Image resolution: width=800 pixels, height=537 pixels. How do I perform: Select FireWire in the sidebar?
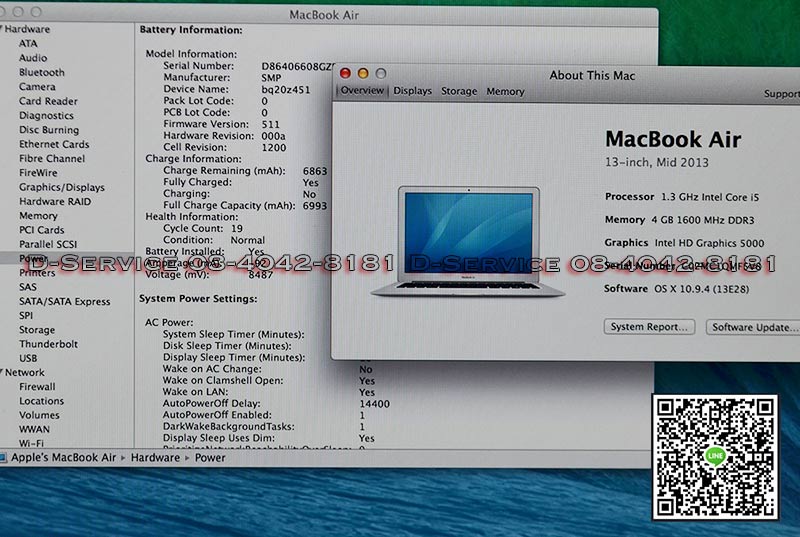[38, 172]
